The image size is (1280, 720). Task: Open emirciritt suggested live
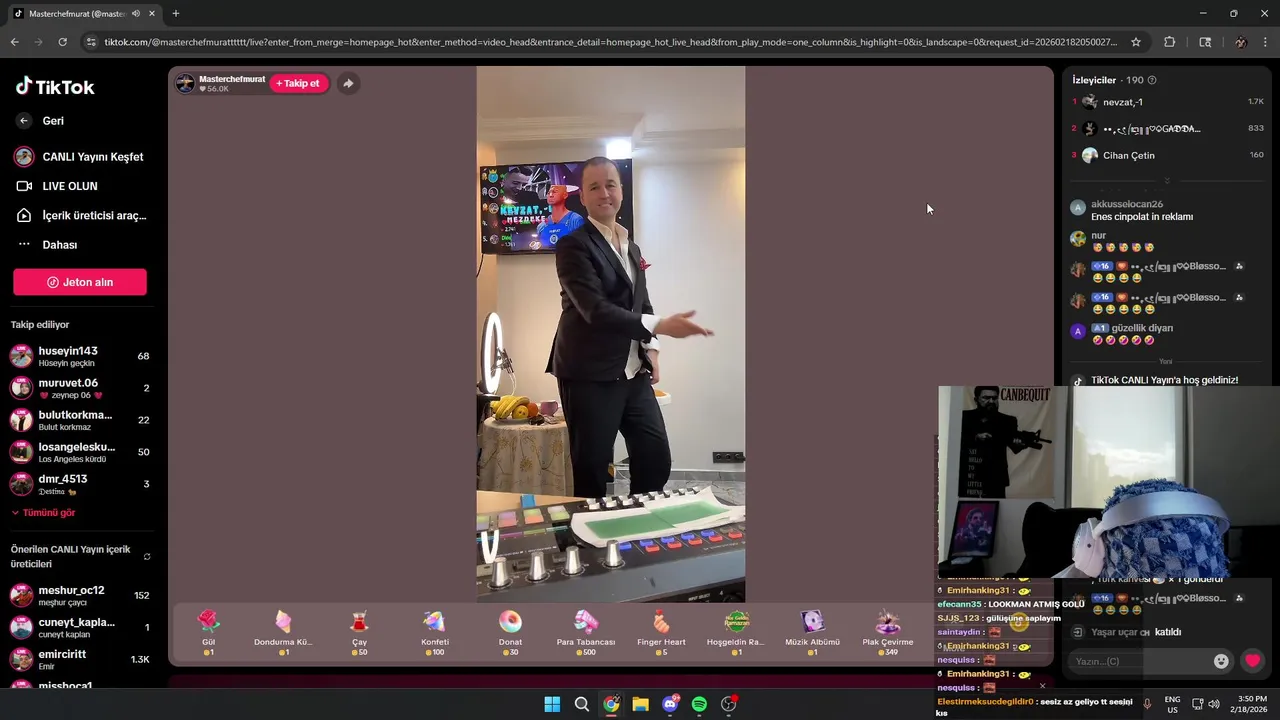point(80,659)
